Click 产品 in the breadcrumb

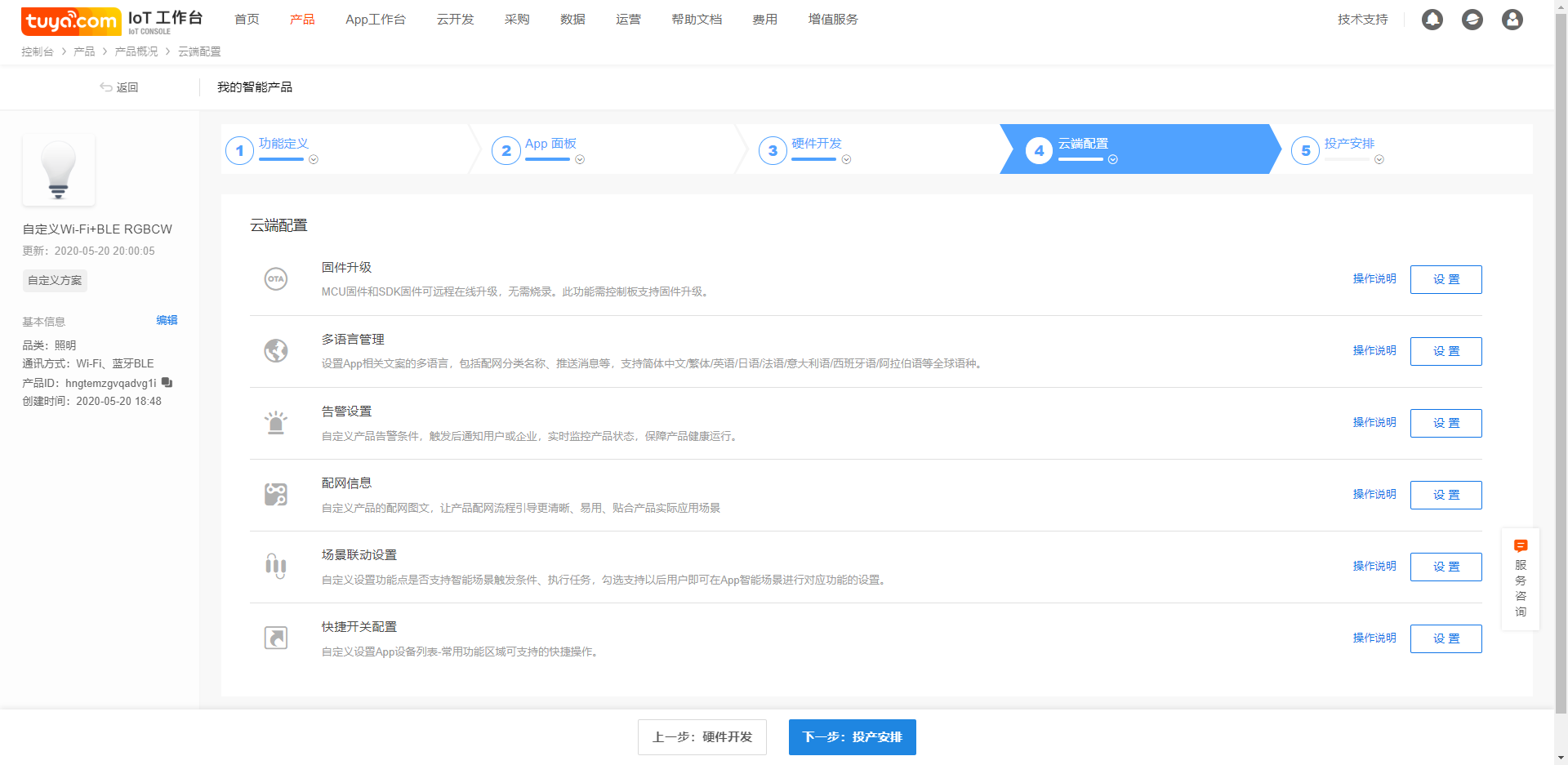pyautogui.click(x=84, y=51)
